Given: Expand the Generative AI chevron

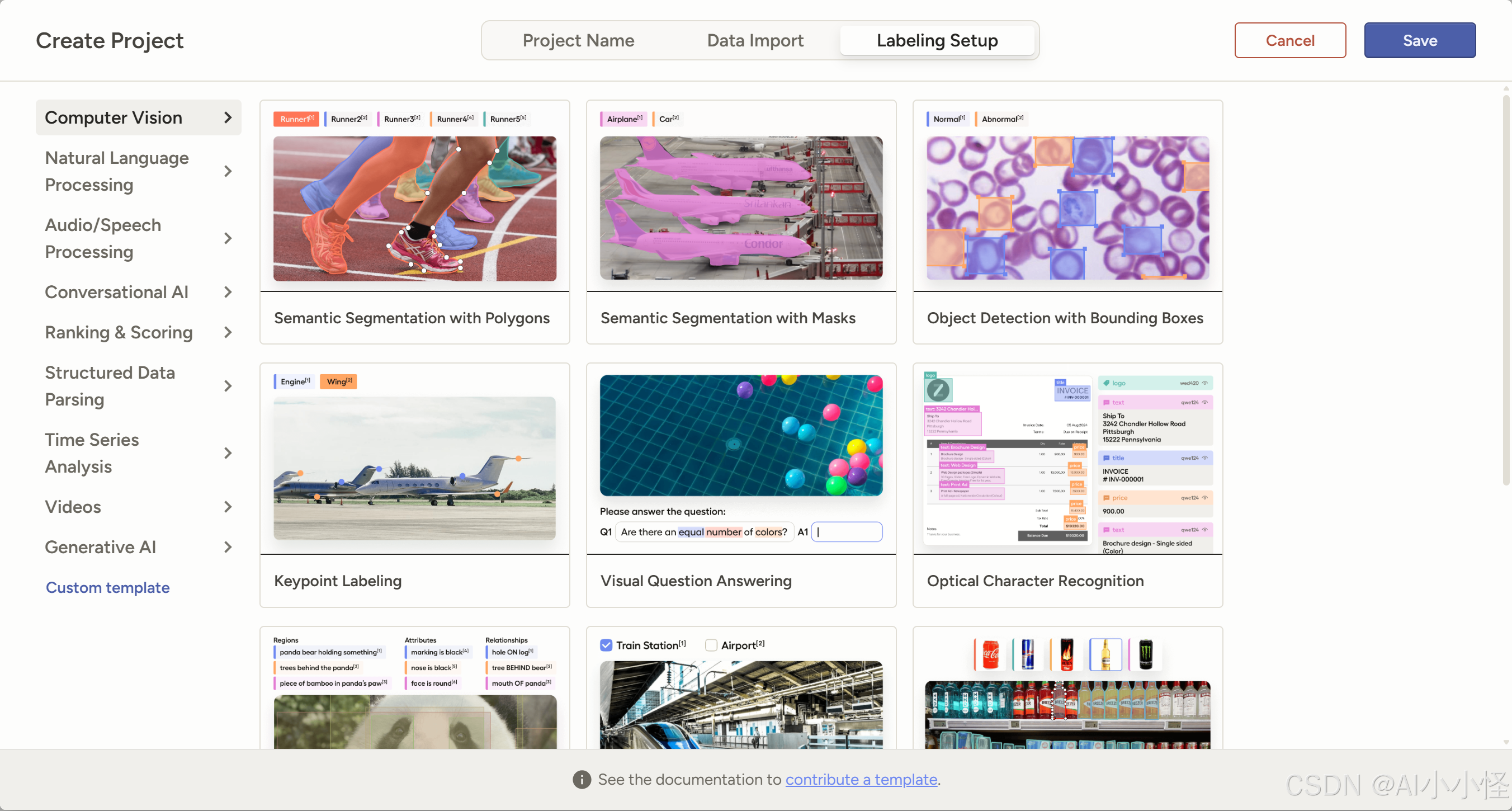Looking at the screenshot, I should pos(228,547).
